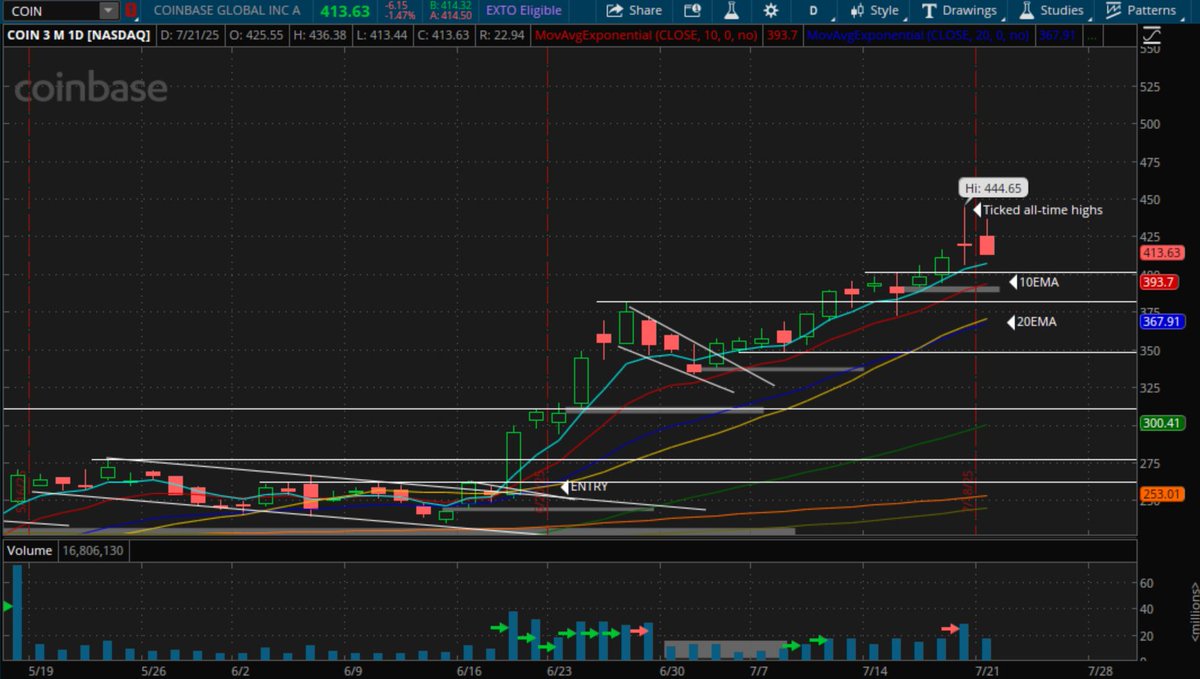Click the Share button
The image size is (1200, 679).
[x=634, y=11]
